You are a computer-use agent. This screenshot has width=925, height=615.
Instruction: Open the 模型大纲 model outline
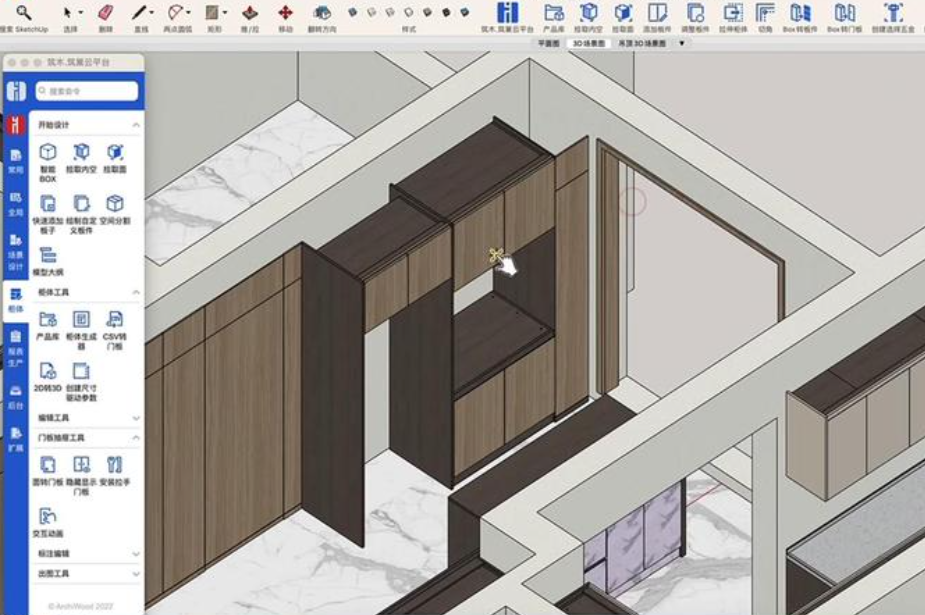point(48,255)
